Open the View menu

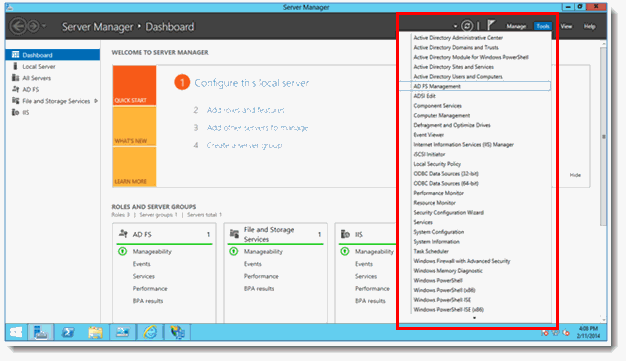[566, 26]
